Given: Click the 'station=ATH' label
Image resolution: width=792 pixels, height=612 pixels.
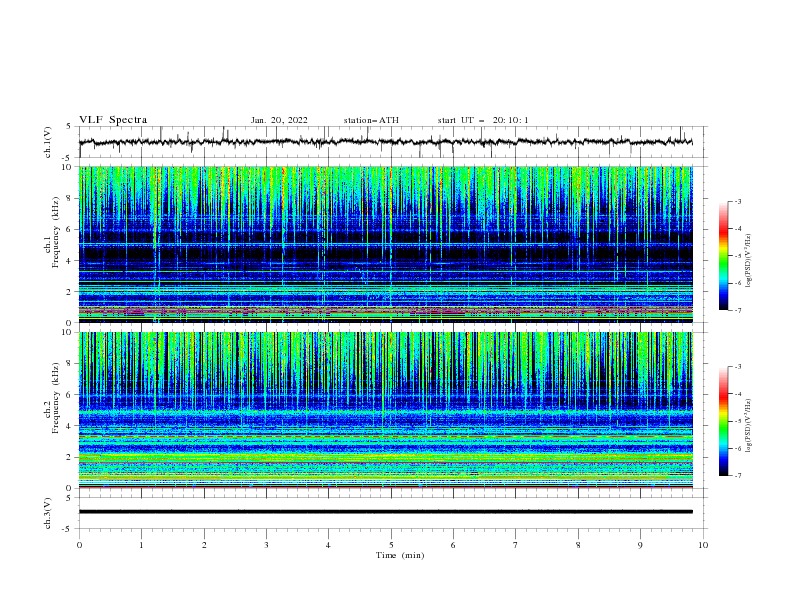Looking at the screenshot, I should pos(371,120).
